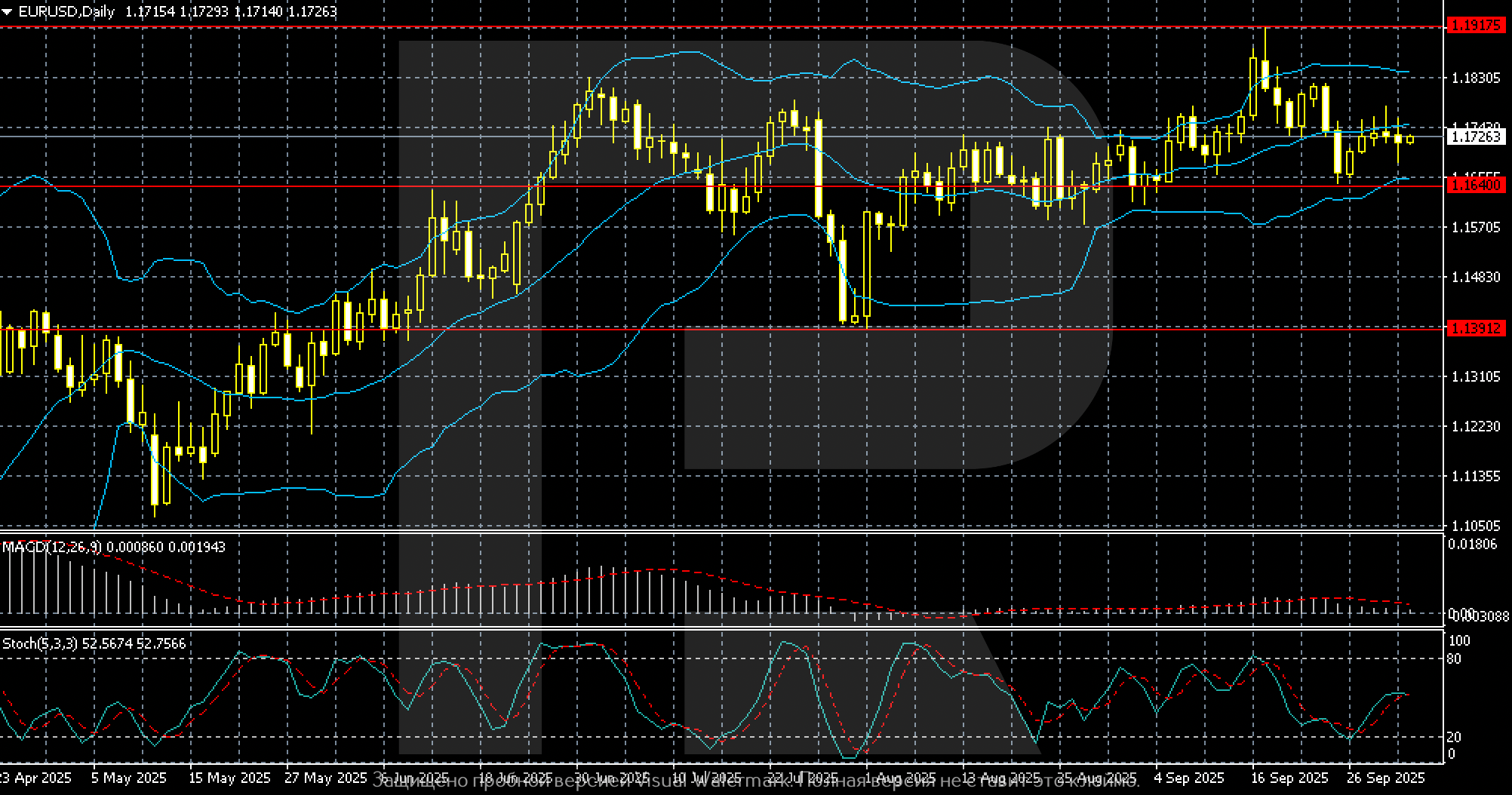Click the 27 May 2025 date label
This screenshot has width=1512, height=795.
[326, 778]
